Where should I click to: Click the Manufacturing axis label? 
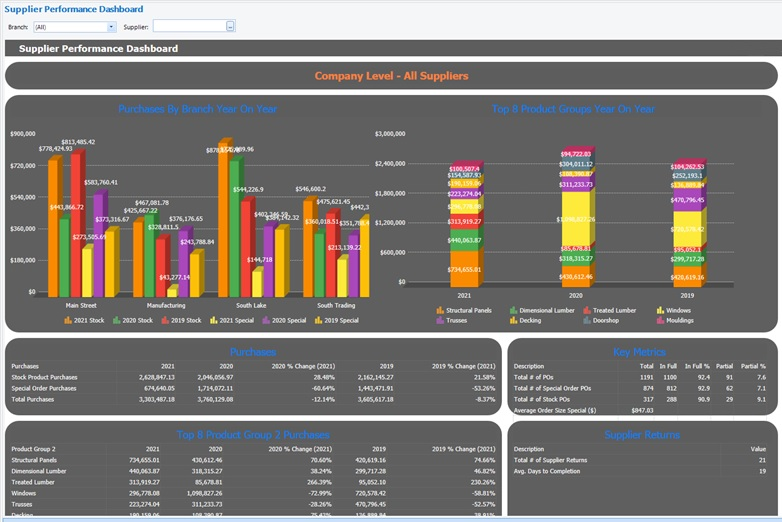pos(166,305)
